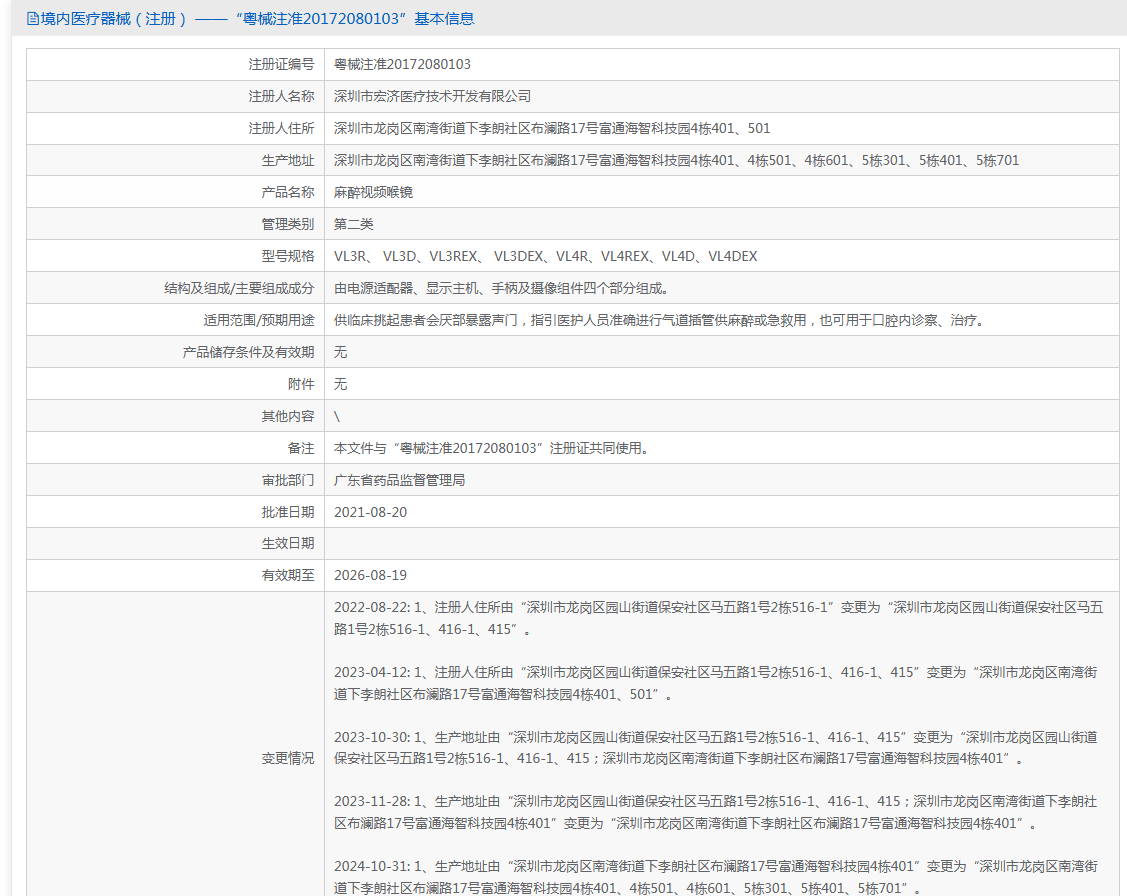Viewport: 1127px width, 896px height.
Task: Select the 2022-08-22 change record entry
Action: click(x=719, y=619)
